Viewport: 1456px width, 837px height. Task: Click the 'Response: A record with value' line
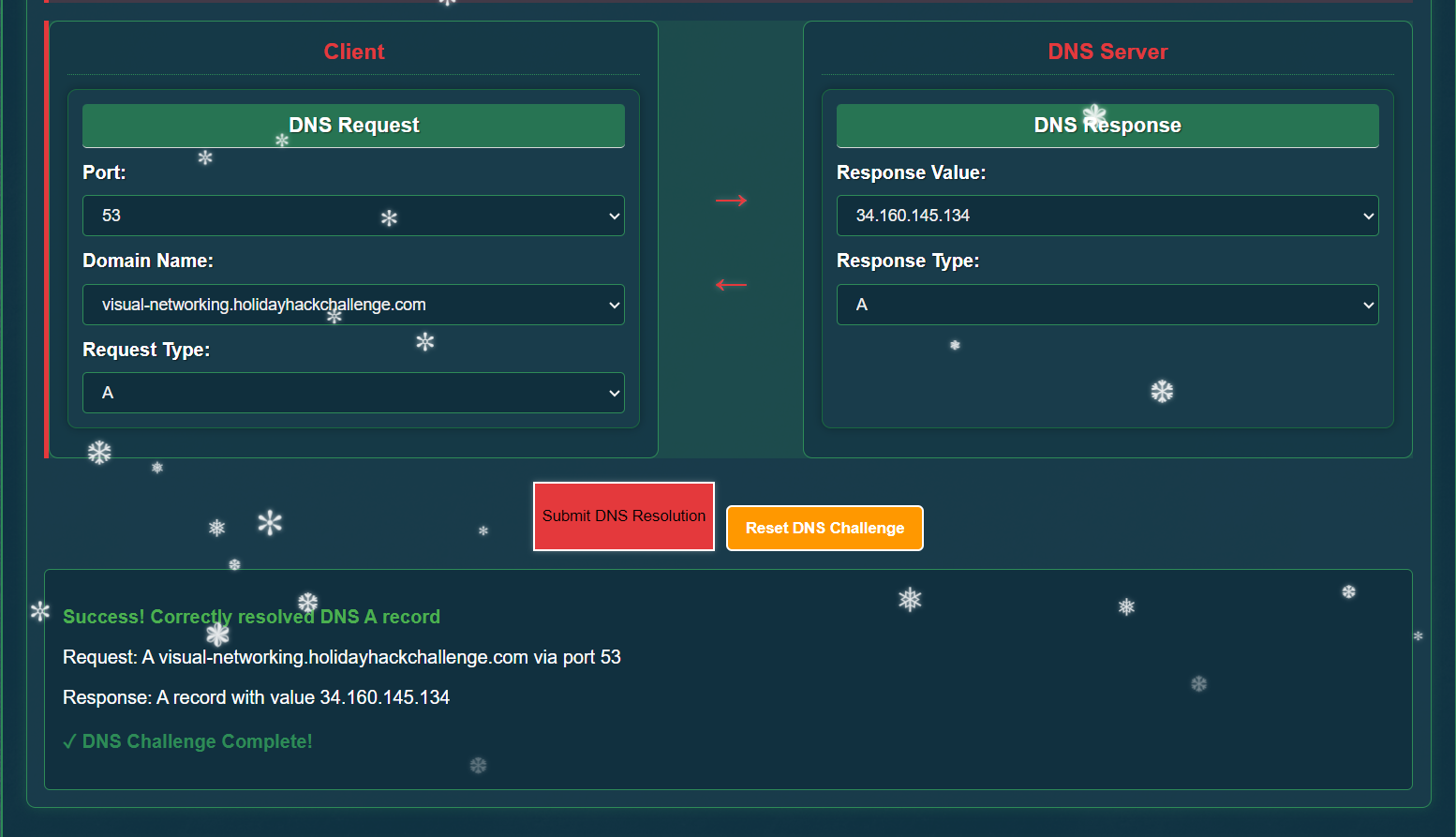pyautogui.click(x=256, y=697)
